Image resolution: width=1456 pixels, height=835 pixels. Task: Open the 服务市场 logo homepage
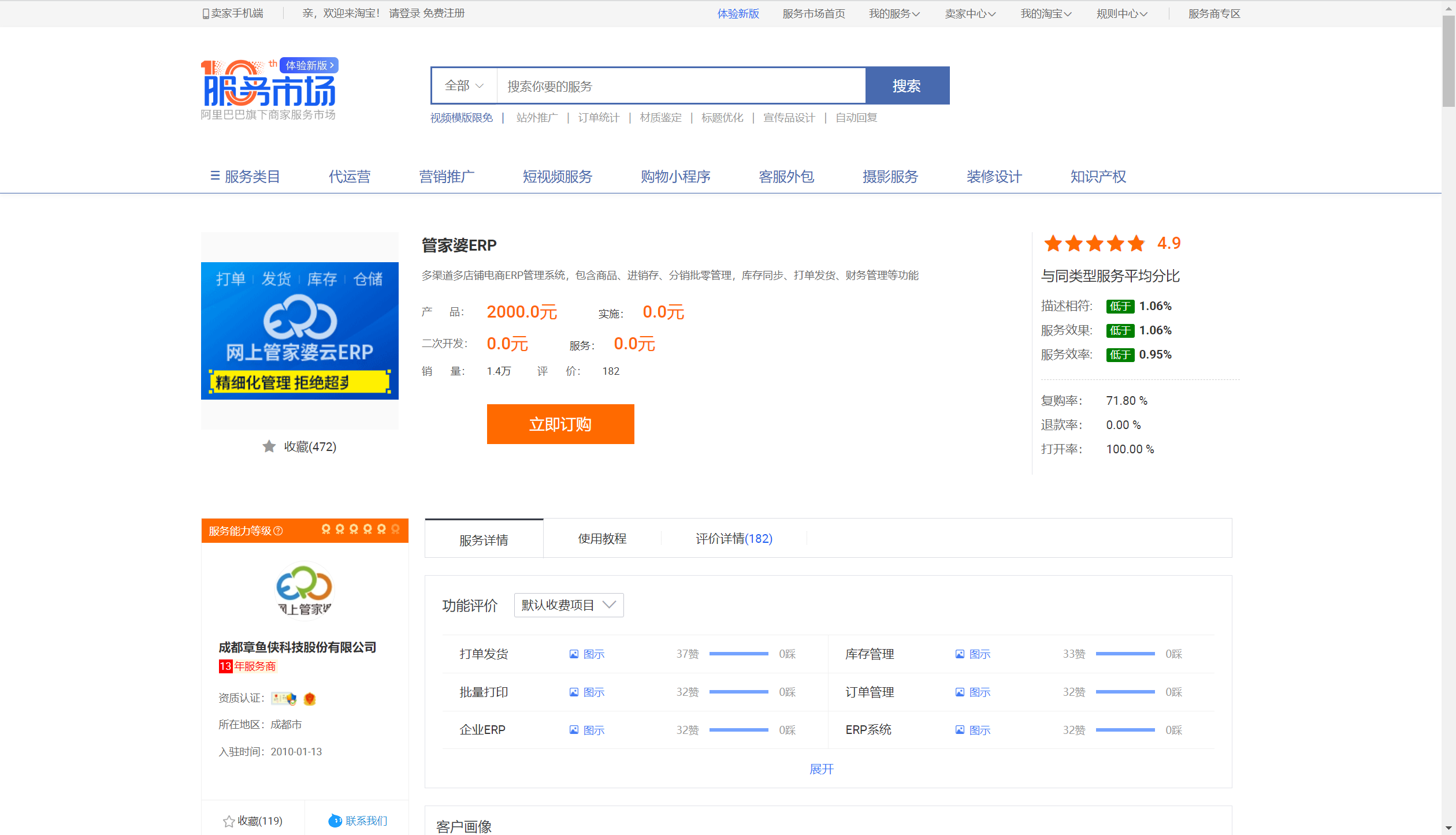[x=268, y=90]
